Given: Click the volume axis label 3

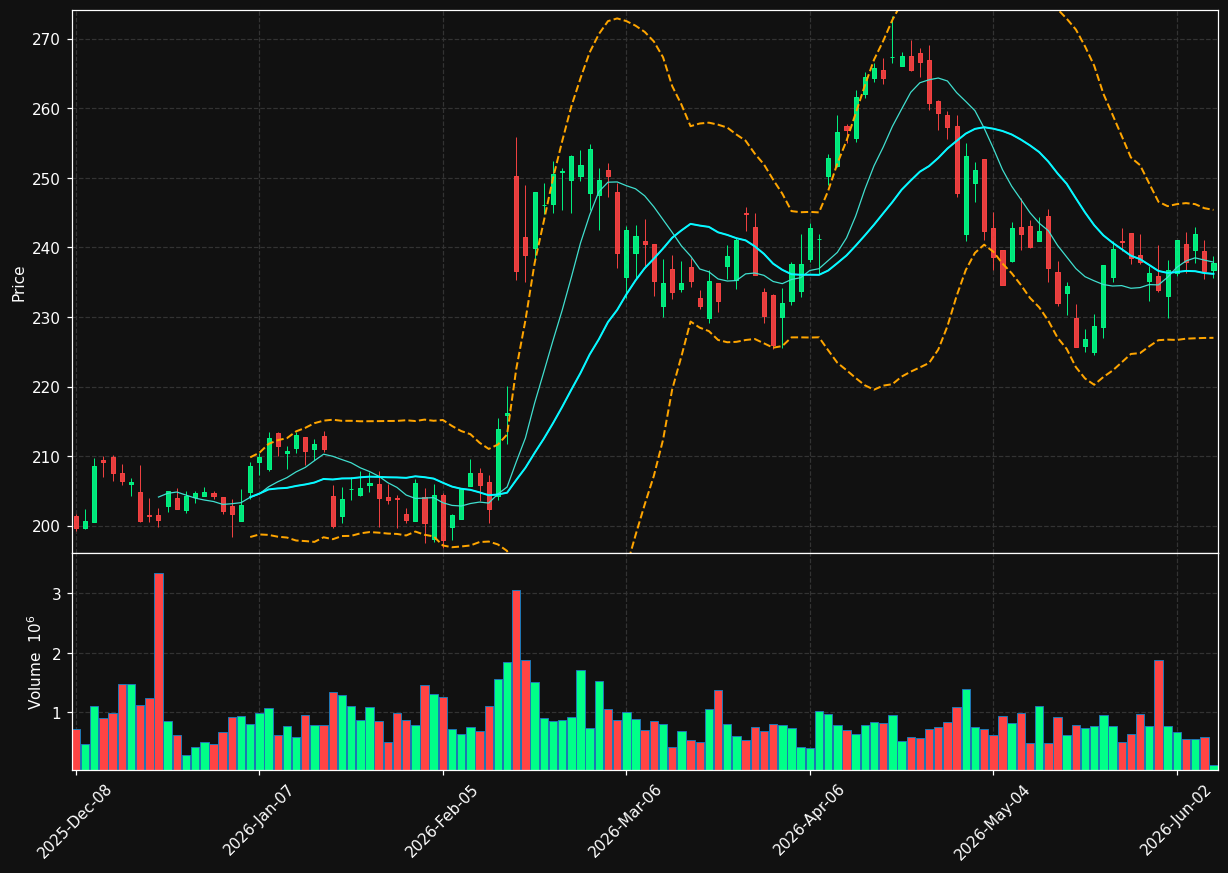Looking at the screenshot, I should (57, 594).
